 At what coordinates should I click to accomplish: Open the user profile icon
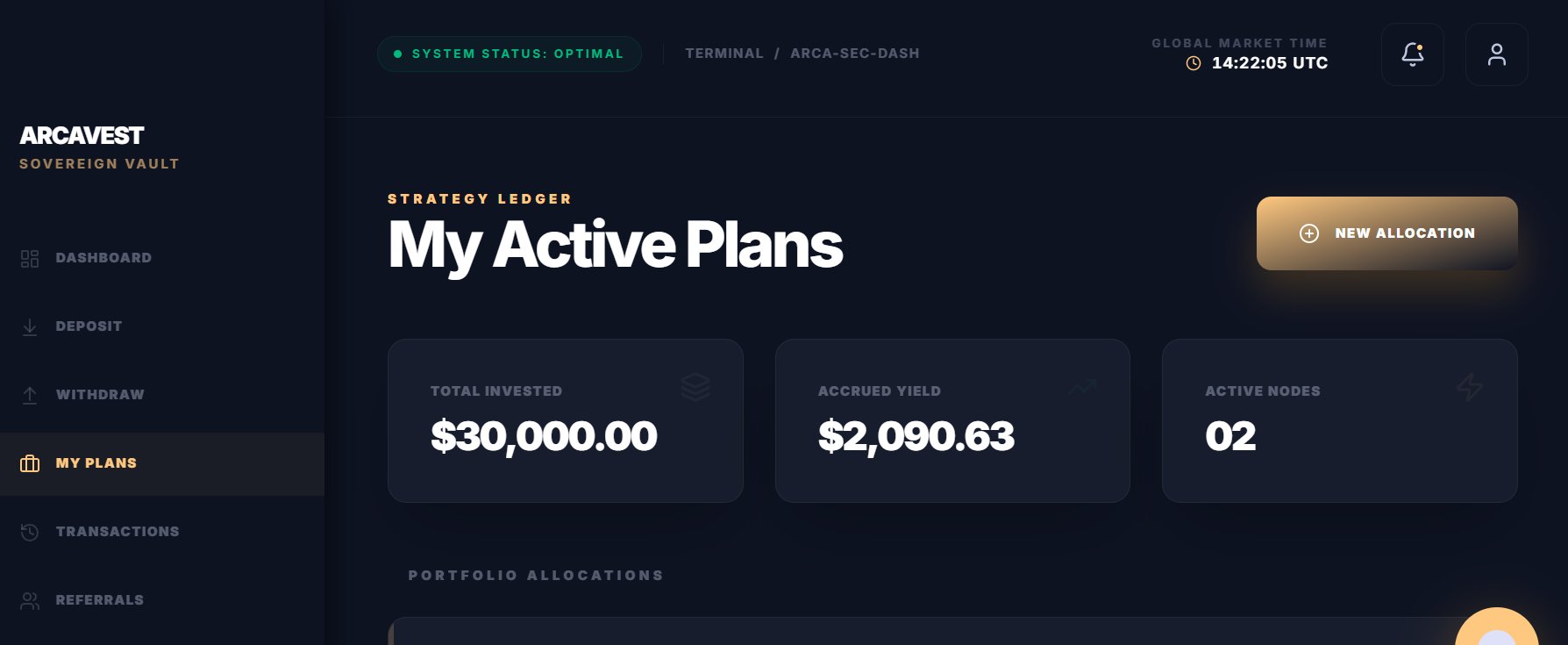coord(1496,54)
